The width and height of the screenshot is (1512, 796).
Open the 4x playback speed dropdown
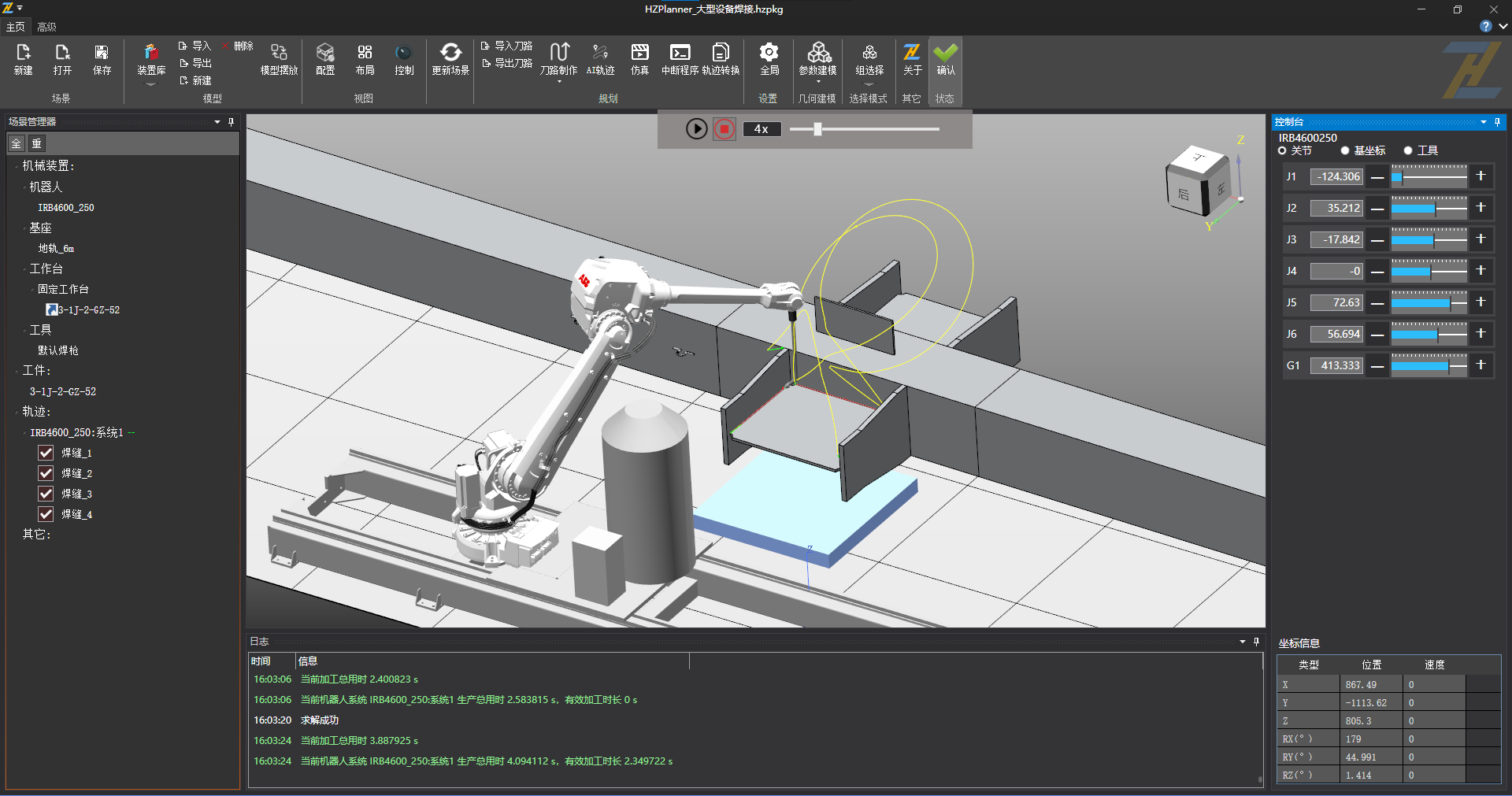tap(761, 129)
